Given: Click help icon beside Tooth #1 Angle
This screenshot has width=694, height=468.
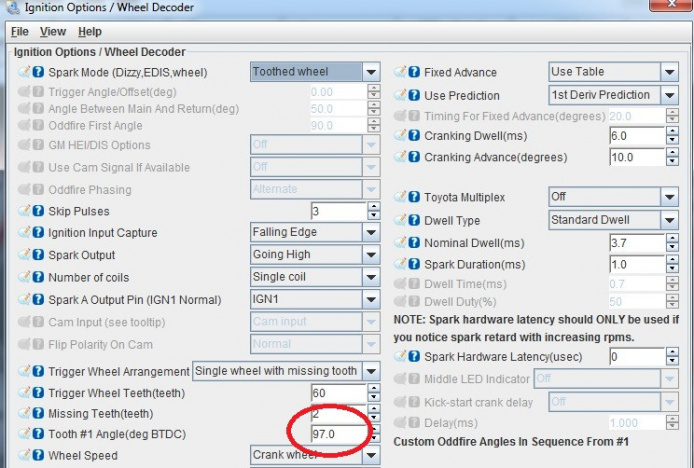Looking at the screenshot, I should point(39,434).
